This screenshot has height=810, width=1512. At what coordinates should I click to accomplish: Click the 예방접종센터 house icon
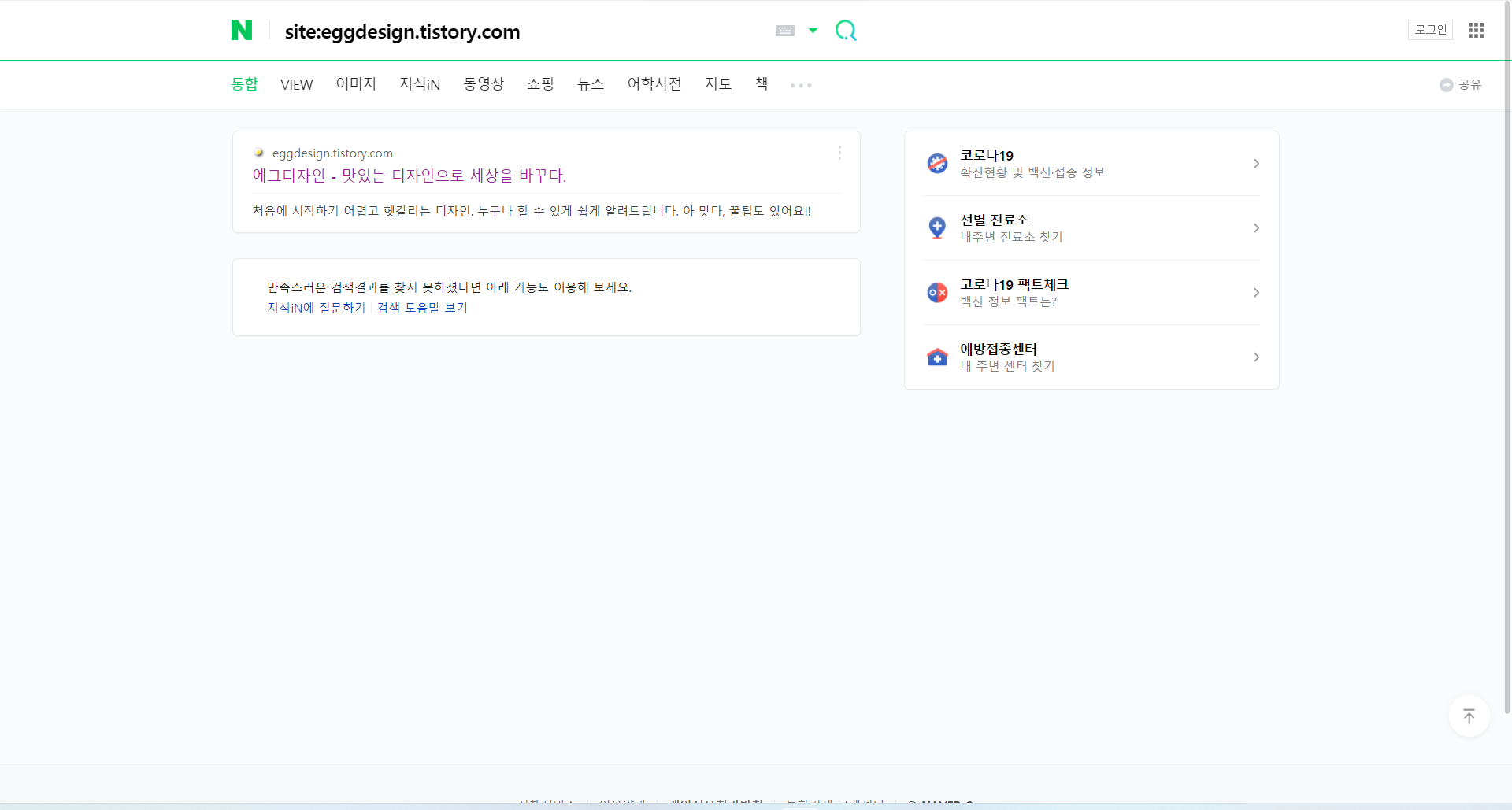(x=937, y=357)
